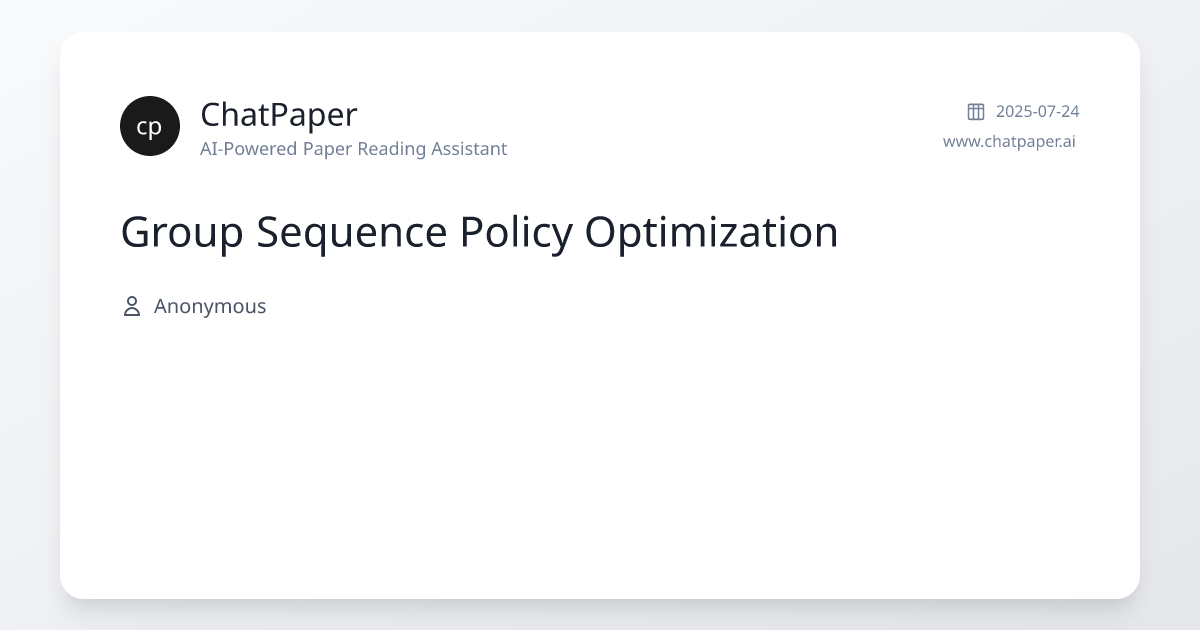
Task: Click the date 2025-07-24
Action: click(1037, 111)
